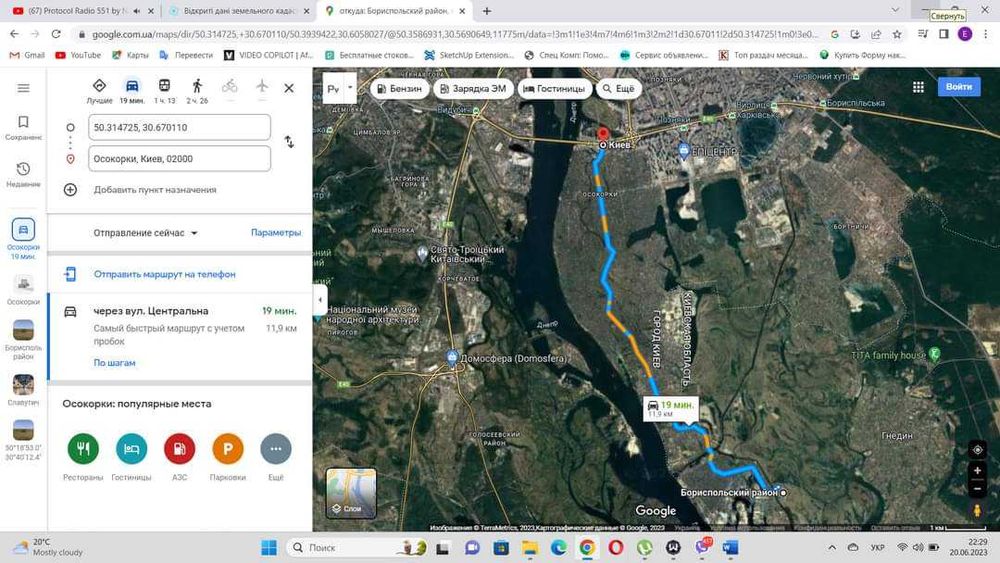Open the Перевести bookmark

[x=186, y=55]
